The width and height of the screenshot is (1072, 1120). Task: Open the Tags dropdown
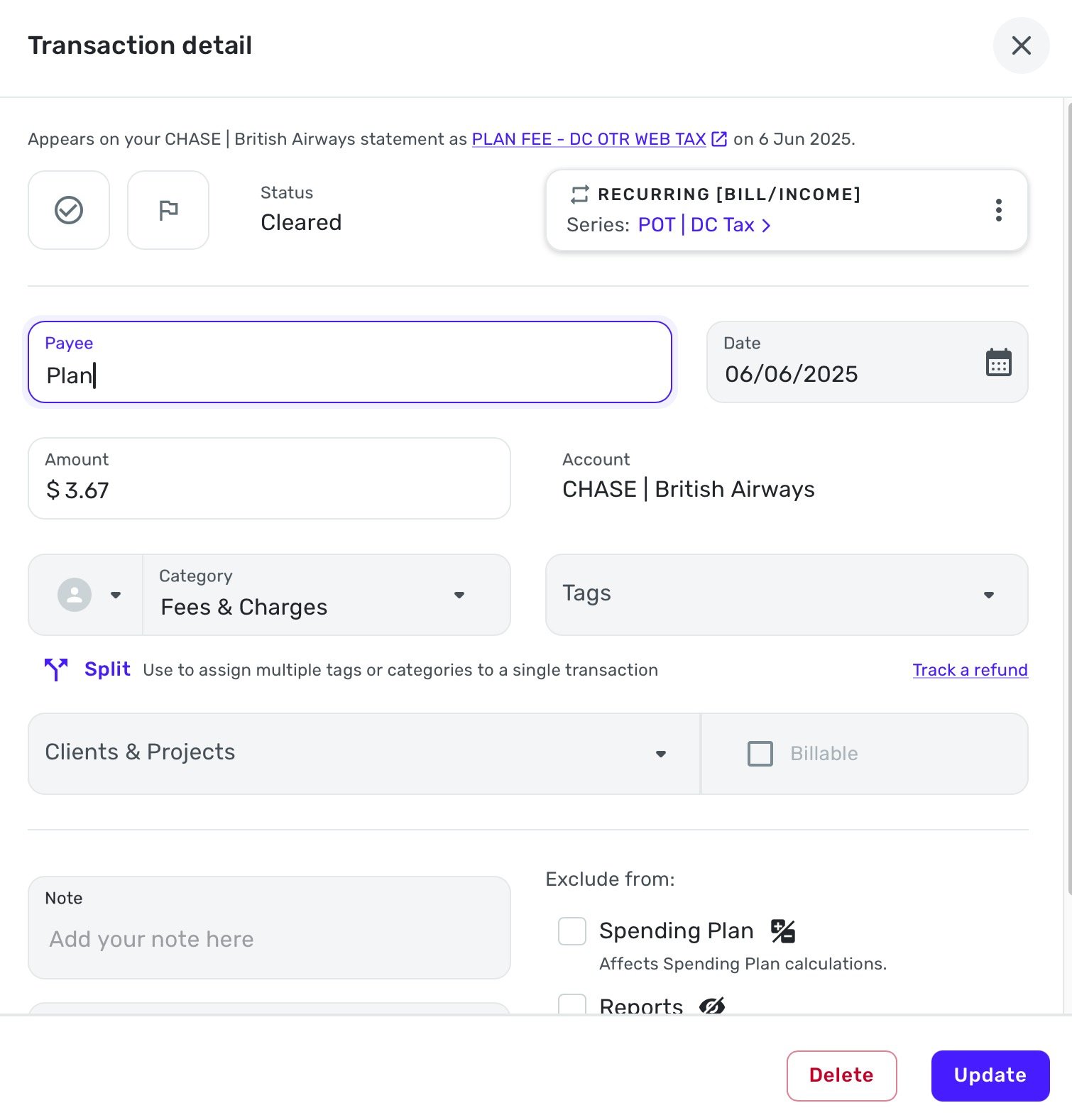pos(787,595)
